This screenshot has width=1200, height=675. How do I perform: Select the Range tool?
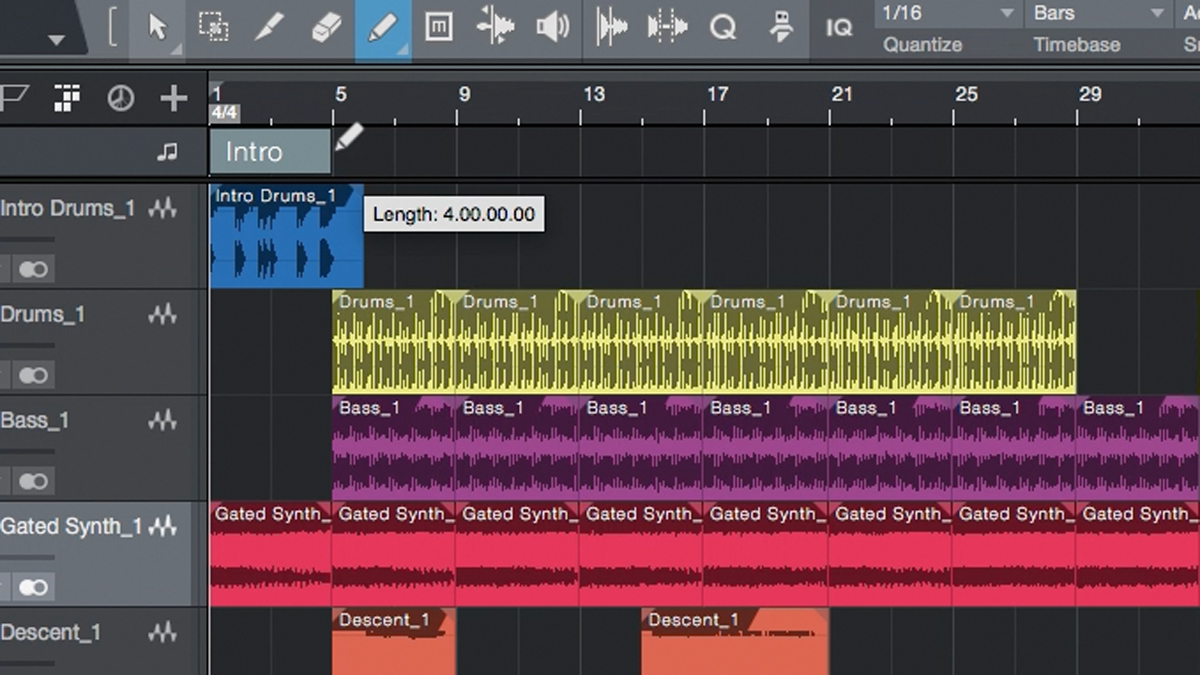point(213,27)
